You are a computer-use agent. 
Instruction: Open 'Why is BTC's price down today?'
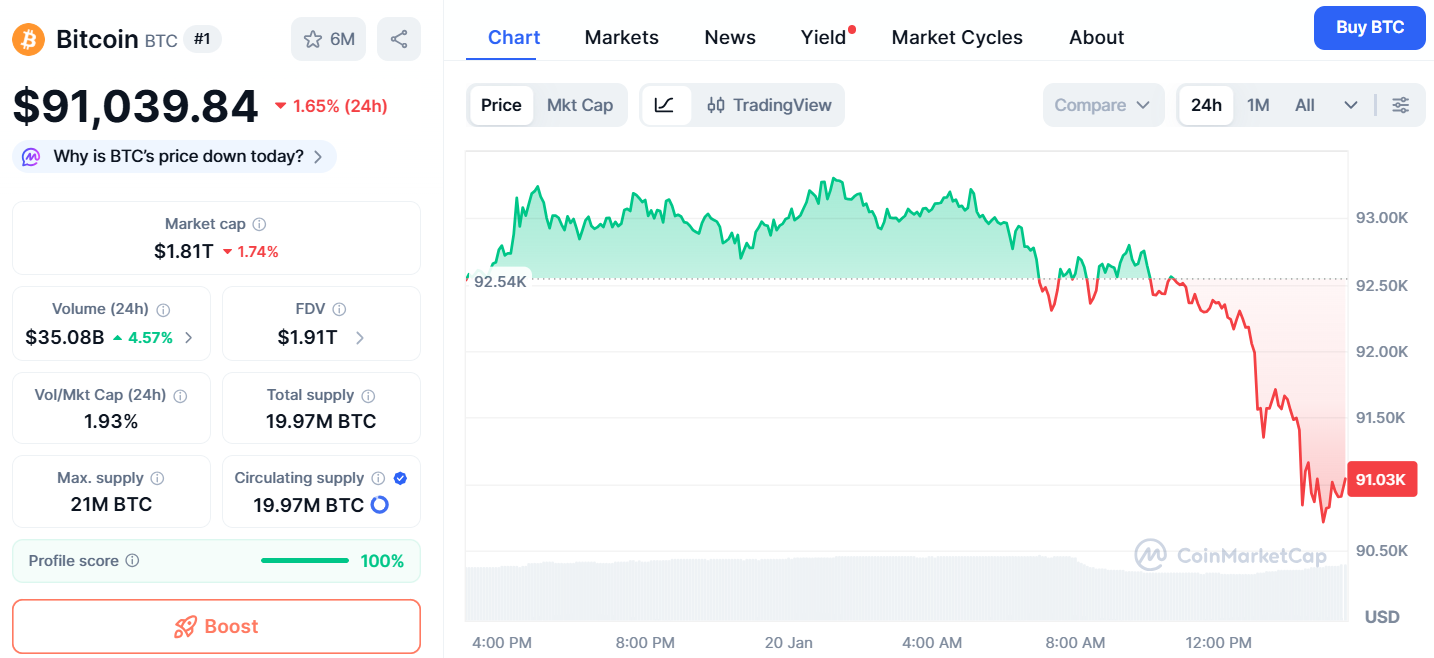tap(175, 156)
